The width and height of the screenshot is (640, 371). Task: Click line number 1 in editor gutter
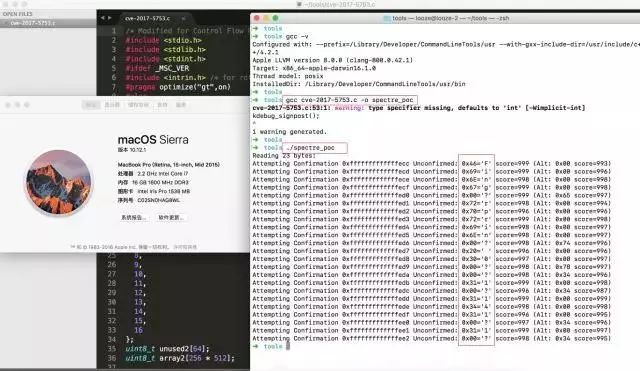[114, 31]
